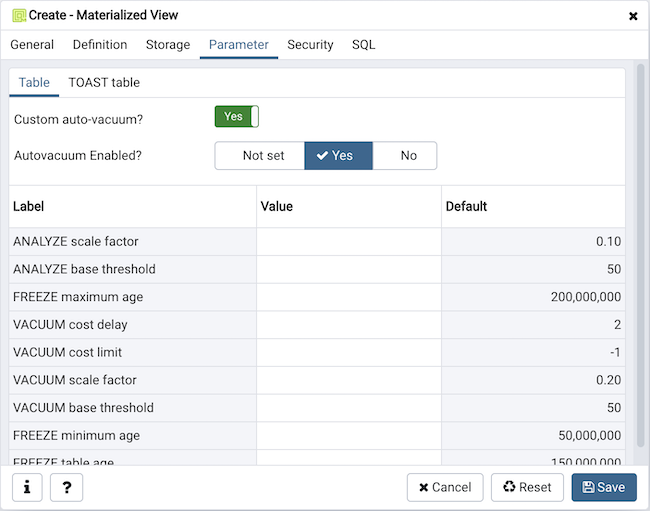Click the VACUUM cost limit value field
The height and width of the screenshot is (511, 650).
[349, 353]
